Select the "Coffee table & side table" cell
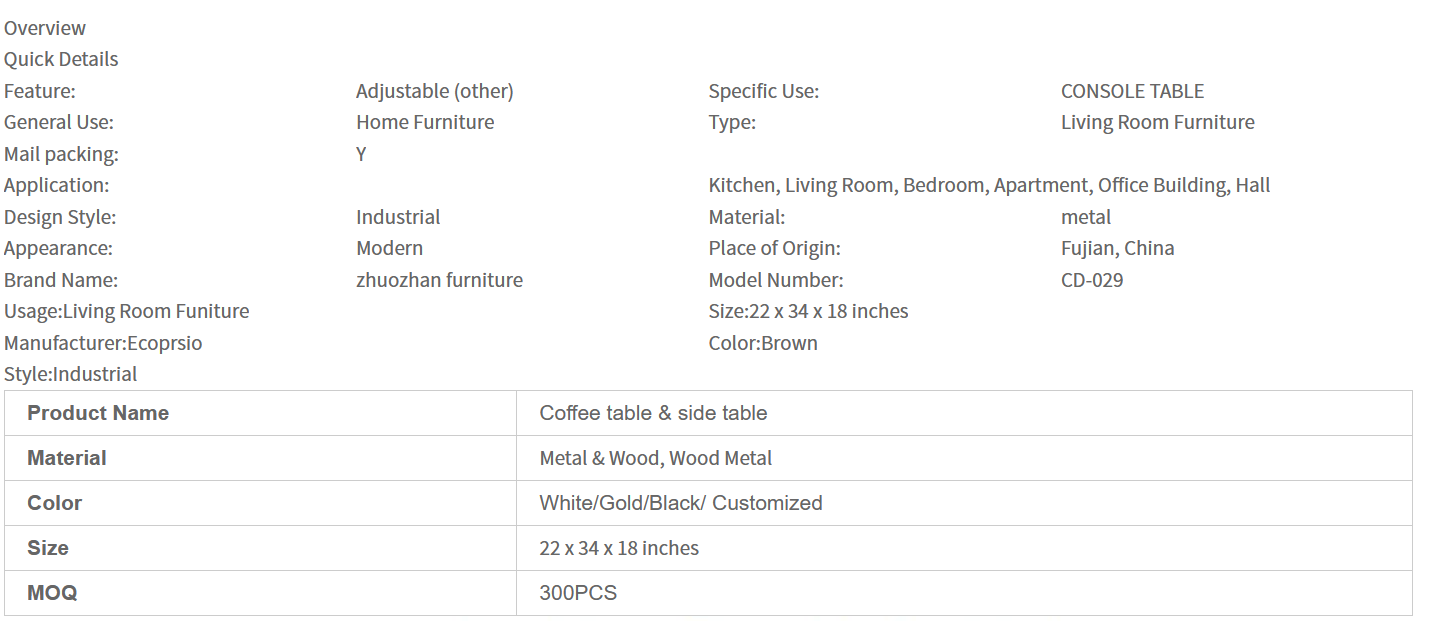 [653, 413]
